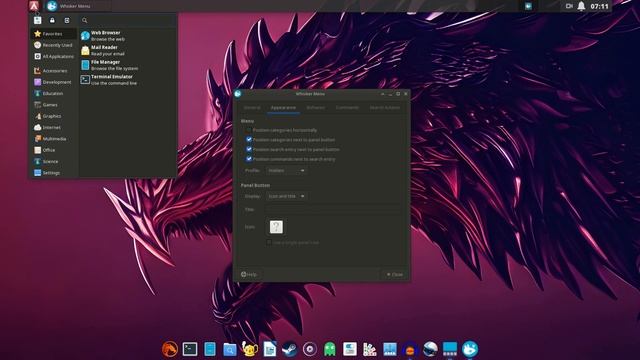
Task: Switch to the Search Actions tab
Action: pyautogui.click(x=385, y=107)
